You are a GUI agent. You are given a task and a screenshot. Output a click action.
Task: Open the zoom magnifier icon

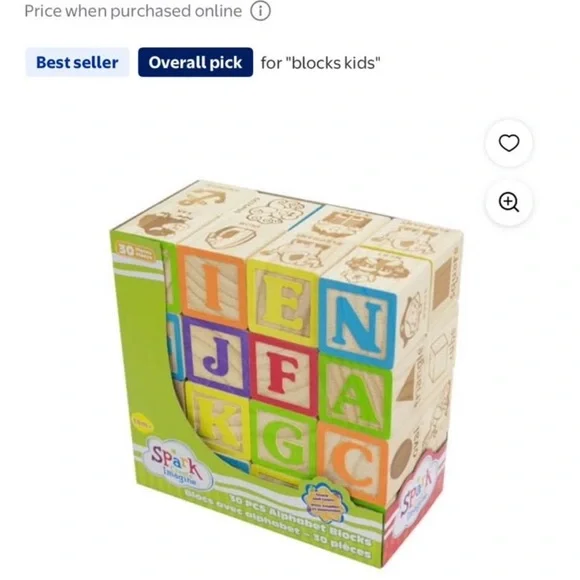click(x=509, y=202)
